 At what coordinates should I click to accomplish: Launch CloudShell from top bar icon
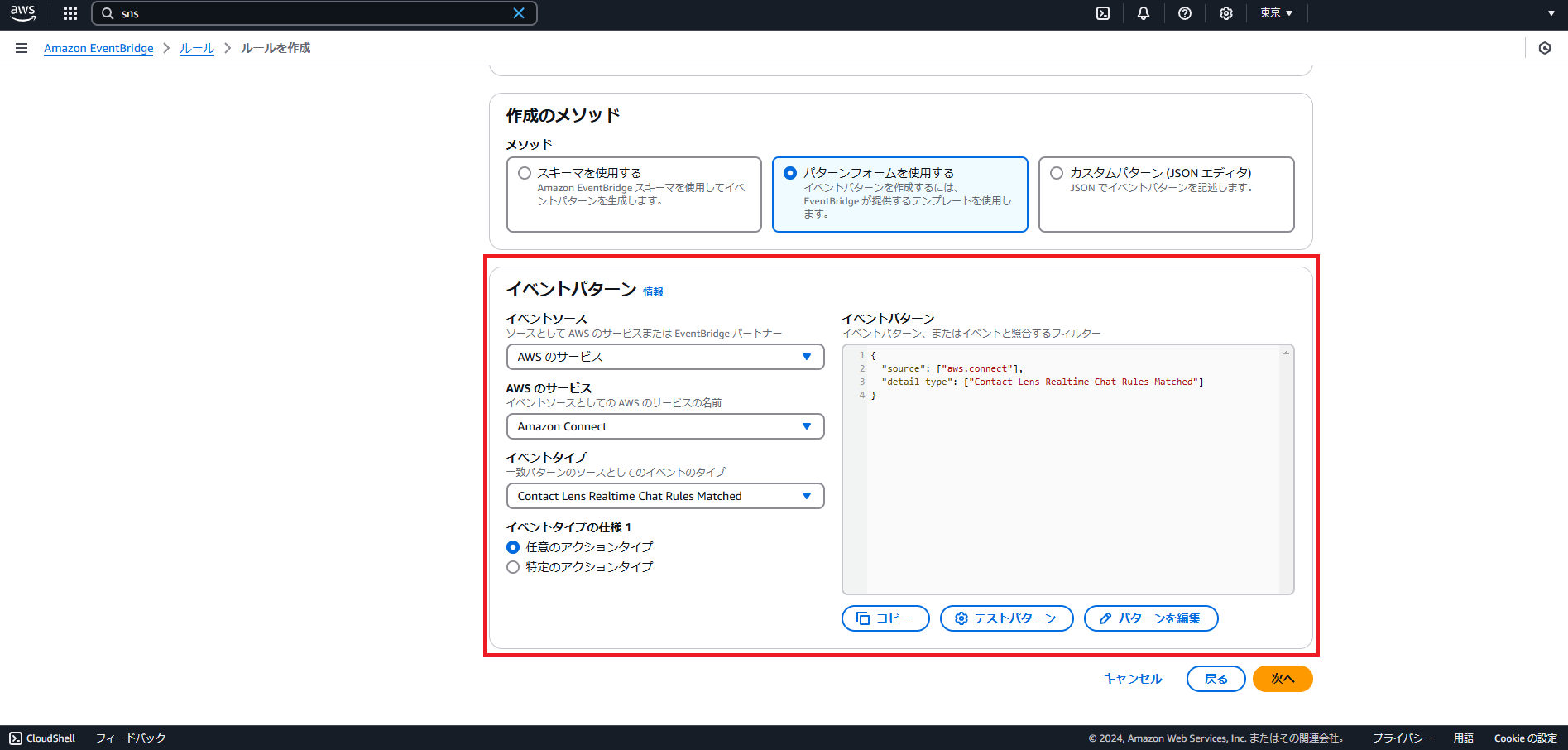[x=1103, y=13]
